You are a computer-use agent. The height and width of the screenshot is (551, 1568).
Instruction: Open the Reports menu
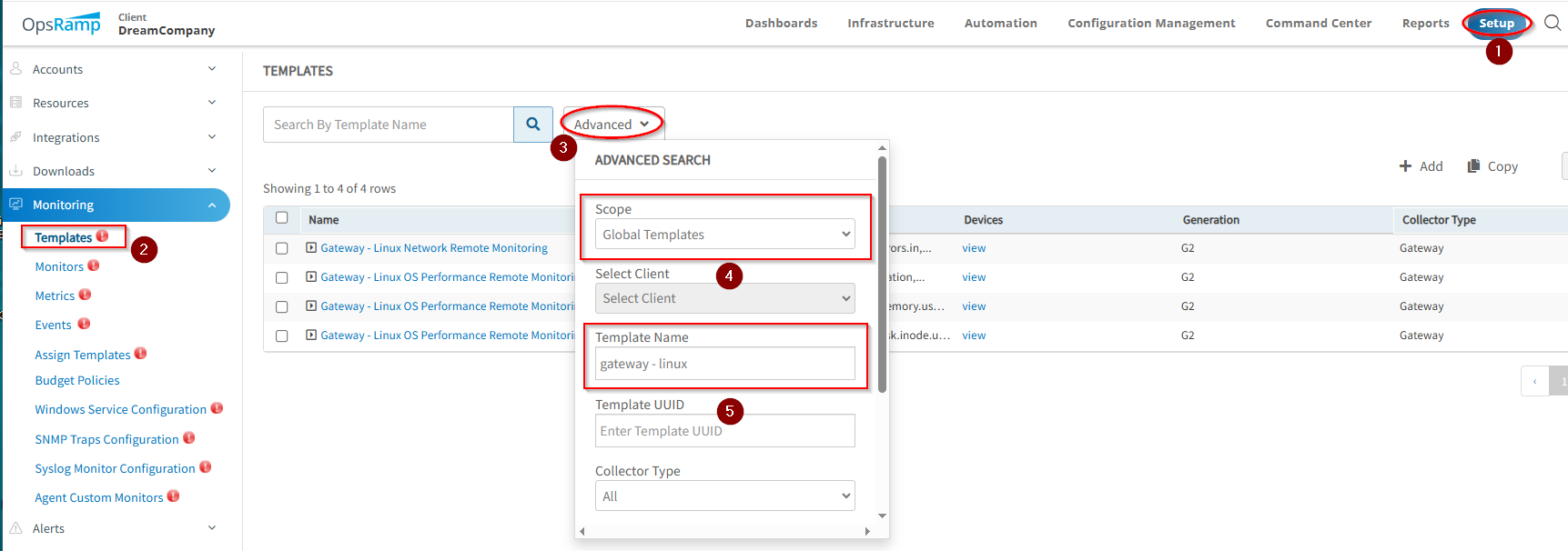coord(1425,23)
